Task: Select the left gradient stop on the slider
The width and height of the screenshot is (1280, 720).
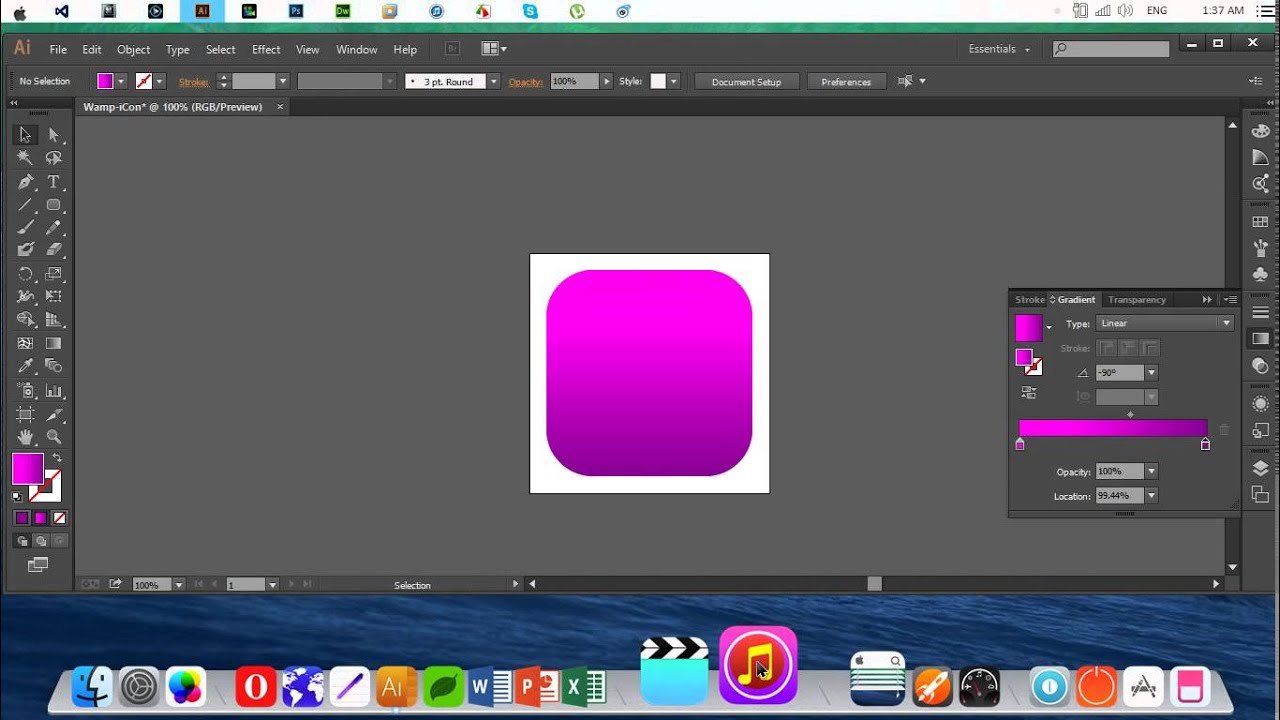Action: pos(1020,443)
